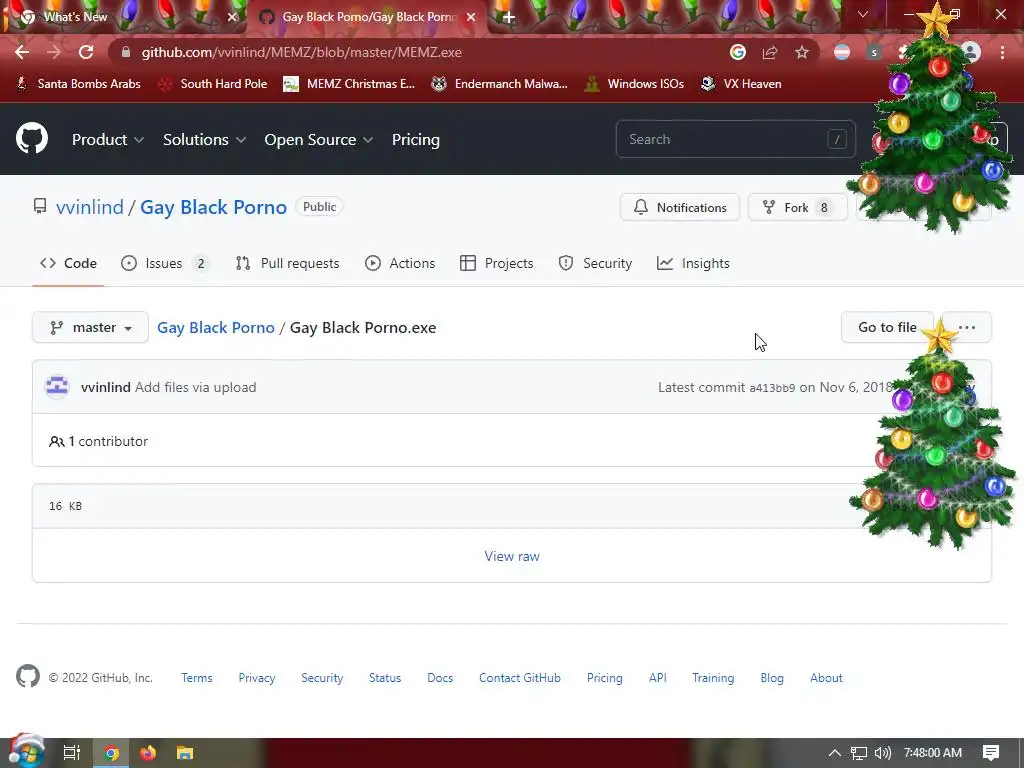The width and height of the screenshot is (1024, 768).
Task: Bookmark page with star icon
Action: (802, 52)
